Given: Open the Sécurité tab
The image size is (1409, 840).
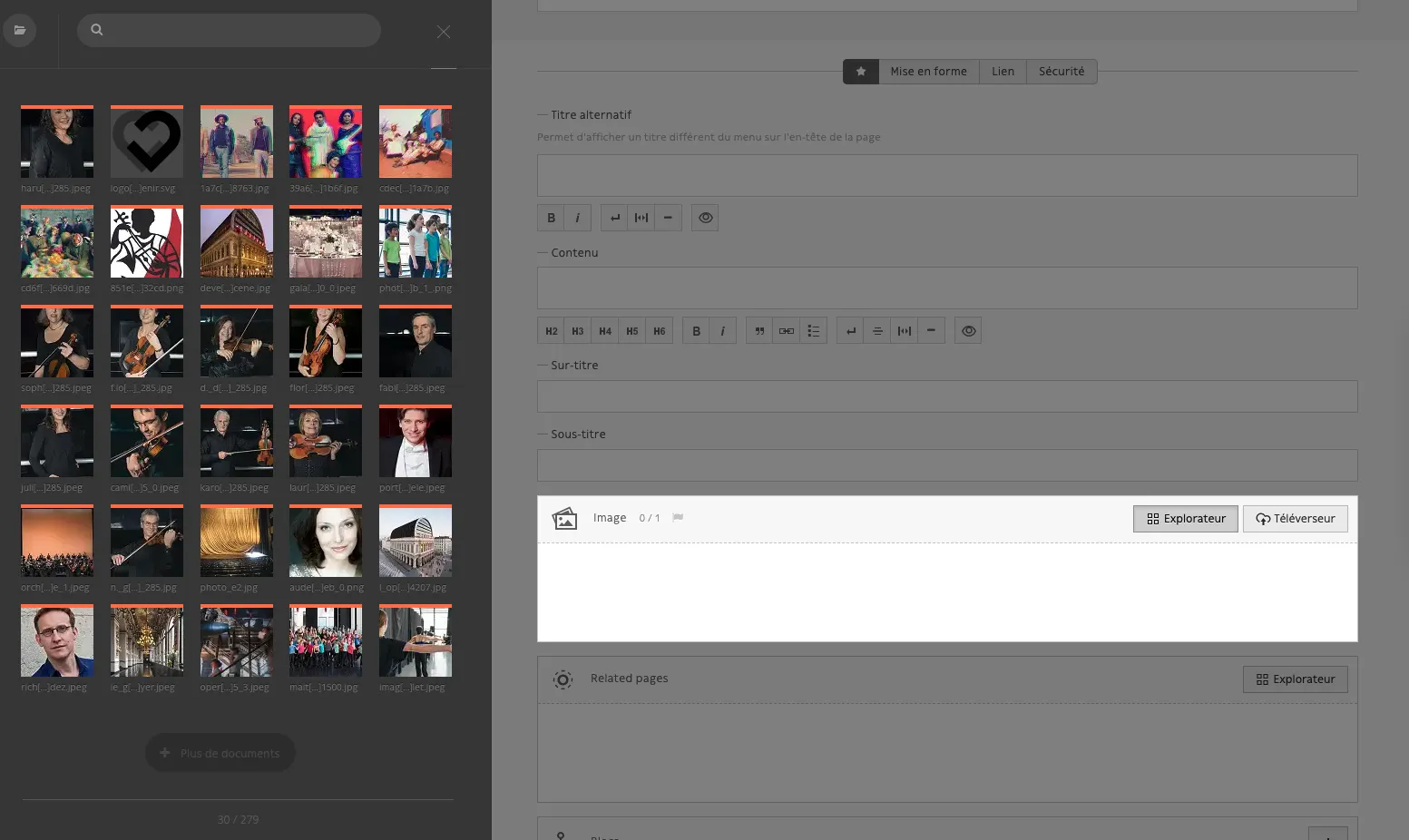Looking at the screenshot, I should click(x=1062, y=72).
